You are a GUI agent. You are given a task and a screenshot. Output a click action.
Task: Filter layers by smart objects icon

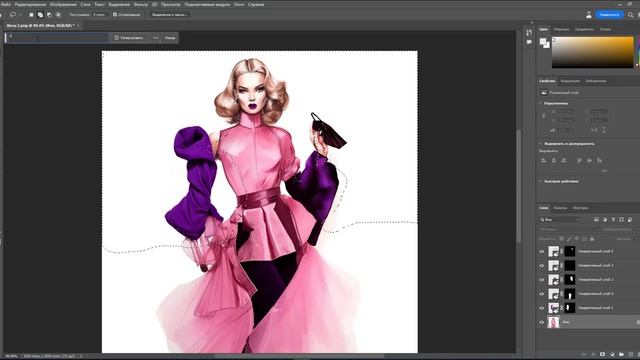630,220
